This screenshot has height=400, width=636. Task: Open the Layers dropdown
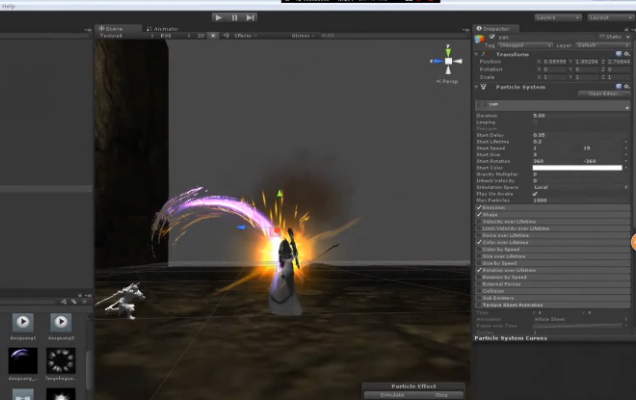tap(558, 17)
